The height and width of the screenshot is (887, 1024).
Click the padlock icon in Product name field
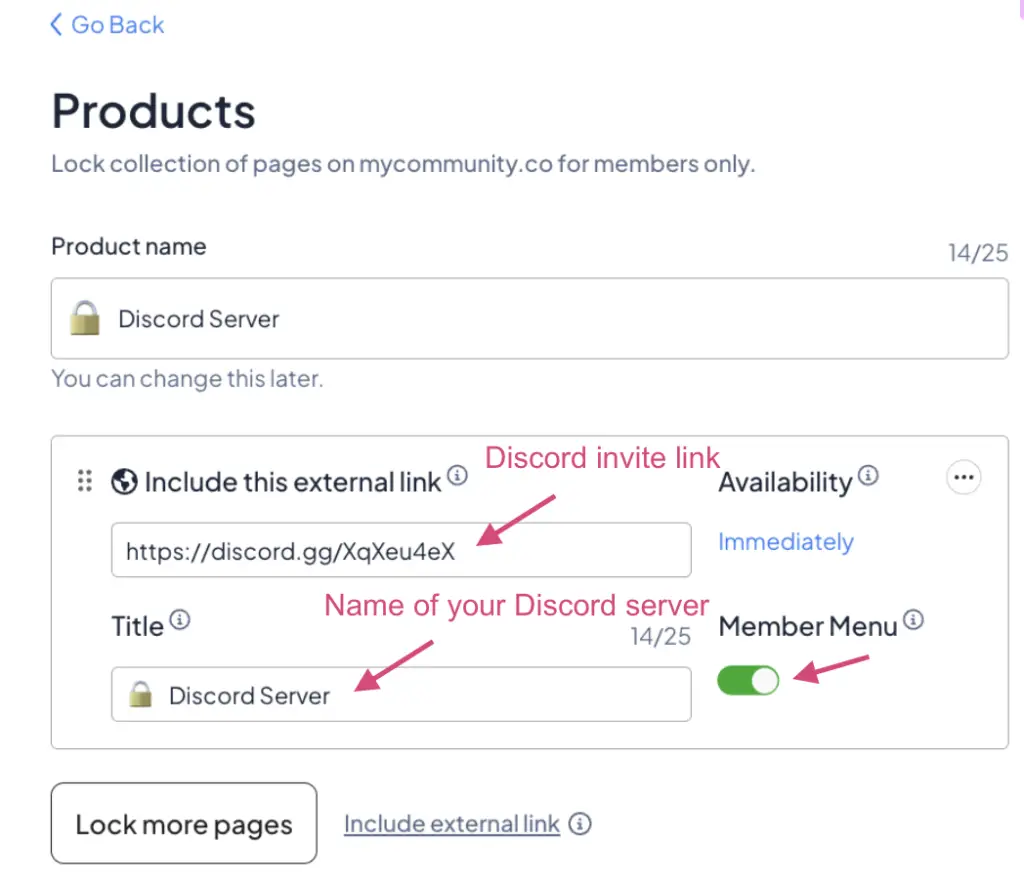coord(85,318)
